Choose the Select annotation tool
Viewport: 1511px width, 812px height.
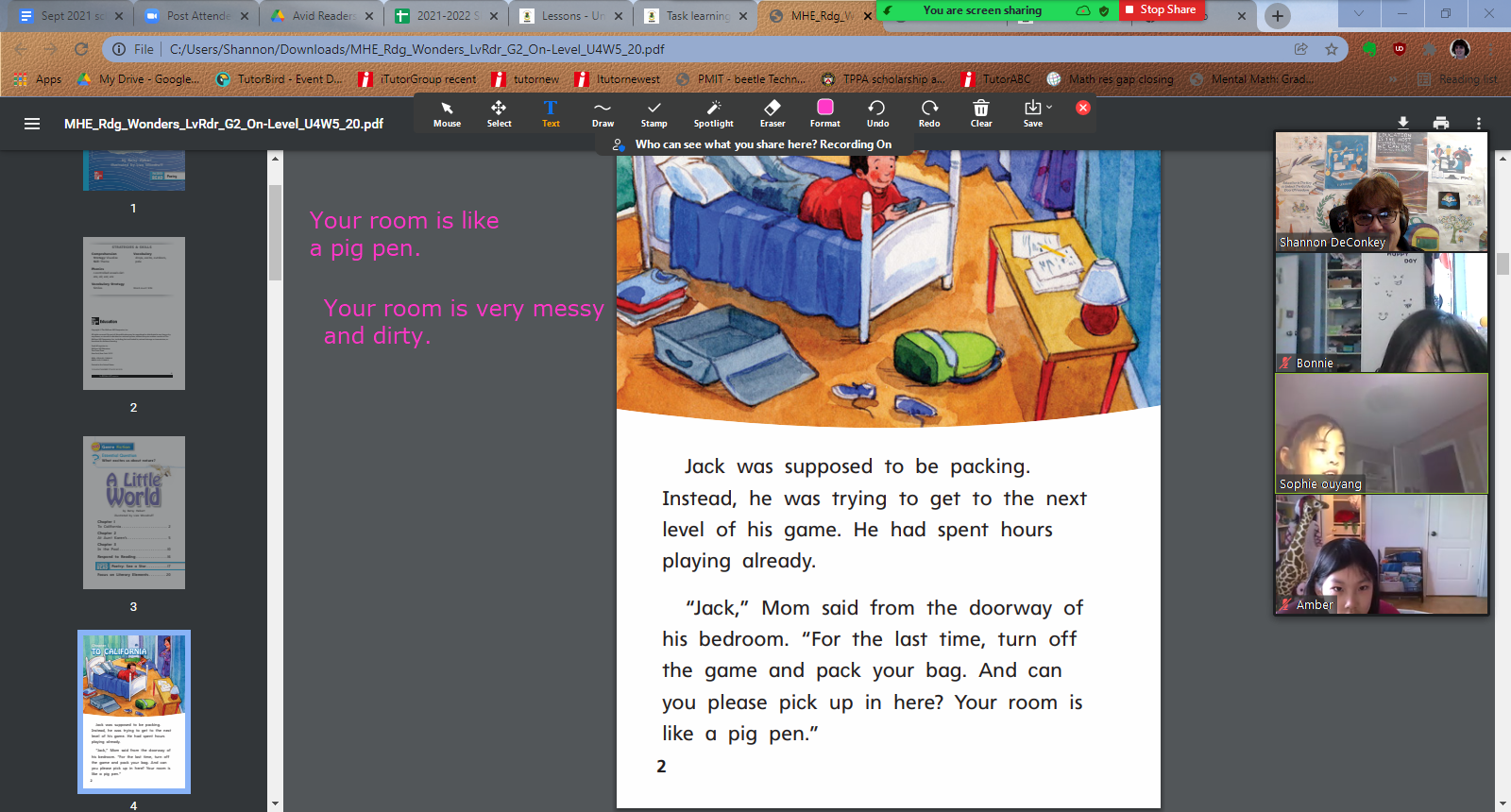click(x=499, y=113)
